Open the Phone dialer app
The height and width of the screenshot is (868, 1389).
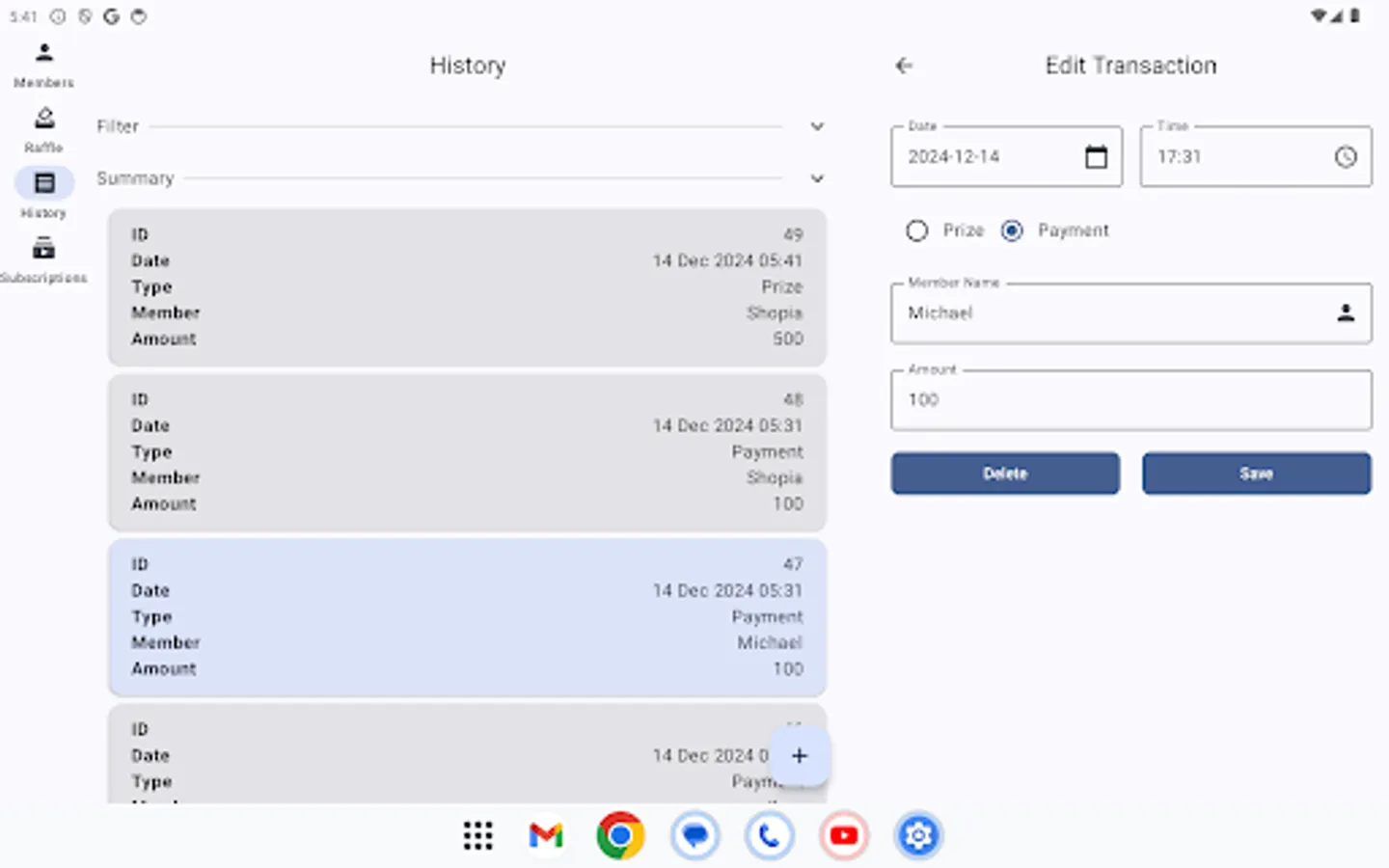(x=769, y=835)
